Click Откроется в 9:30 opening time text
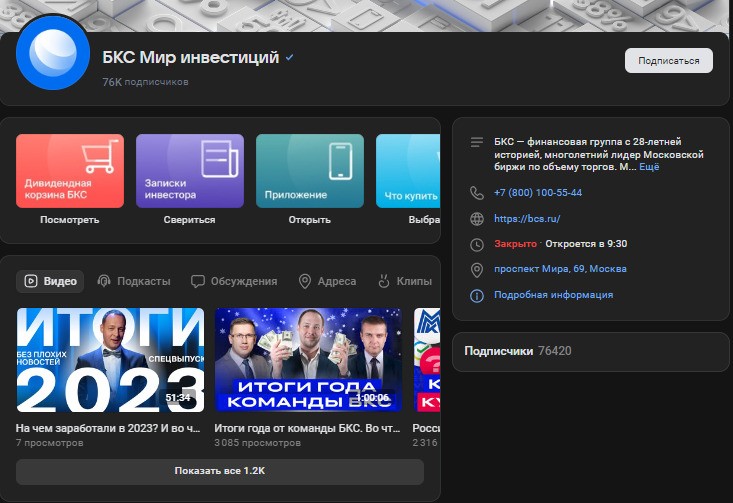Viewport: 733px width, 503px height. 586,244
